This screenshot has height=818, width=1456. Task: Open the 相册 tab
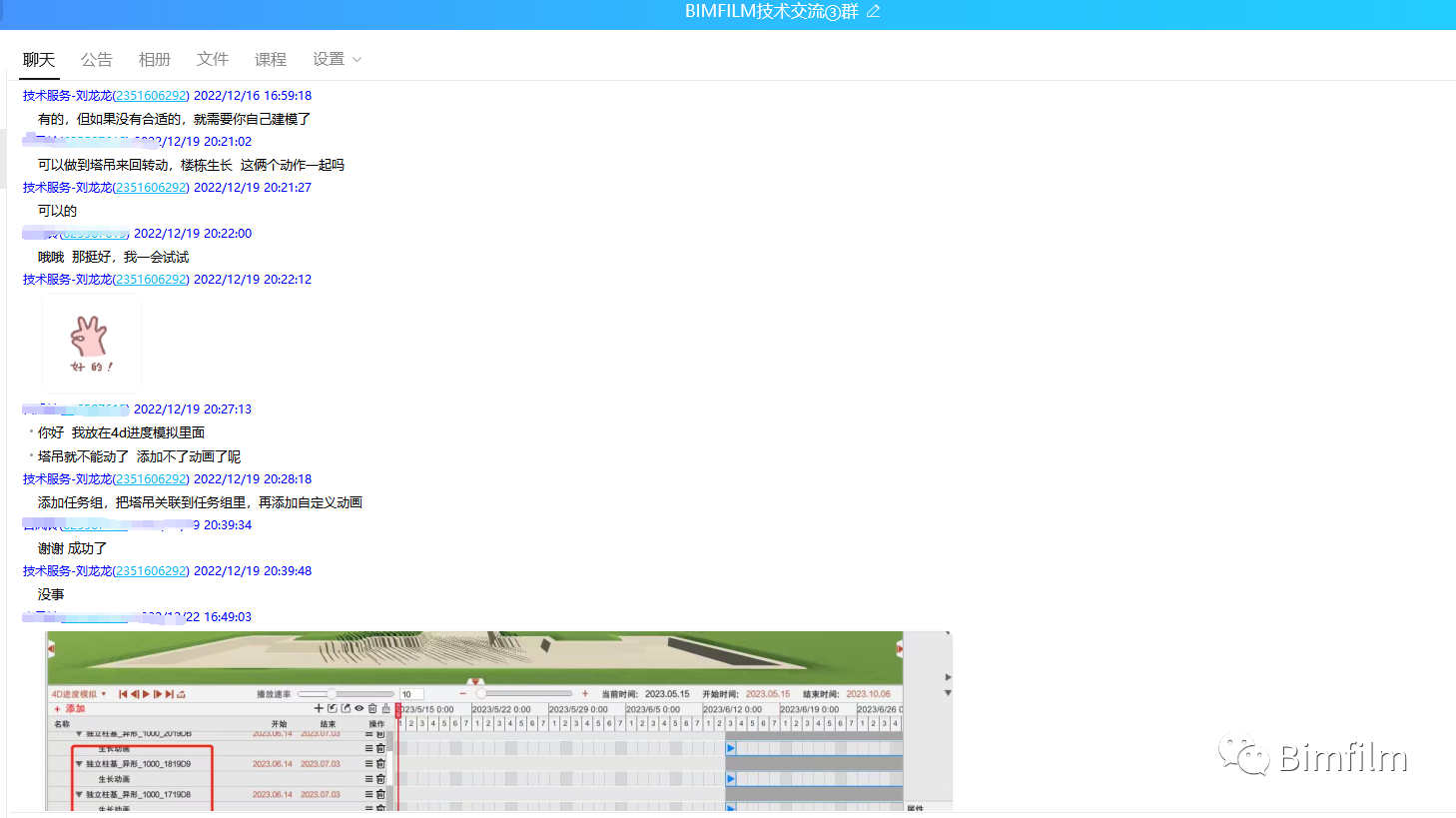[x=155, y=60]
